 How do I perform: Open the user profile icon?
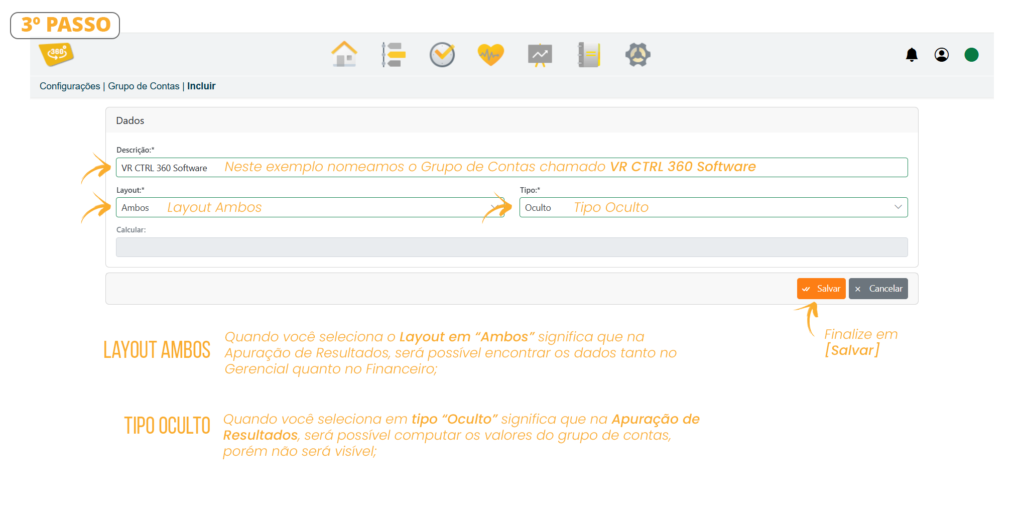[942, 55]
